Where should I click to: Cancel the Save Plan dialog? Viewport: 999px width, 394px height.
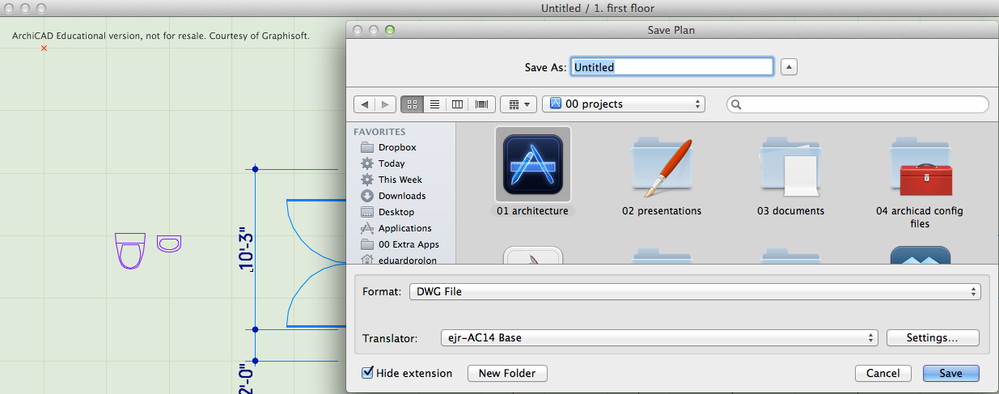pyautogui.click(x=882, y=374)
